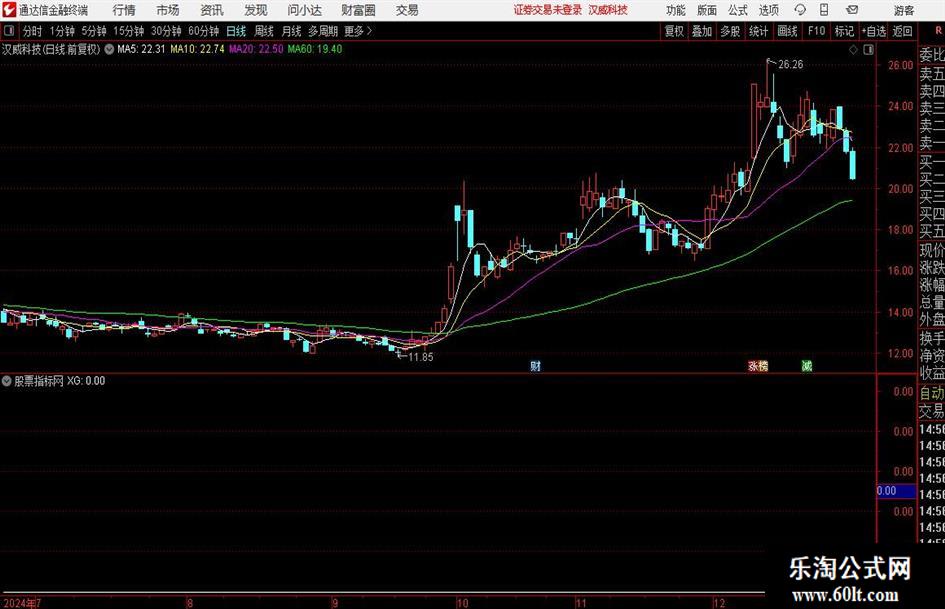Open the mobile phone icon in title bar

[x=824, y=10]
